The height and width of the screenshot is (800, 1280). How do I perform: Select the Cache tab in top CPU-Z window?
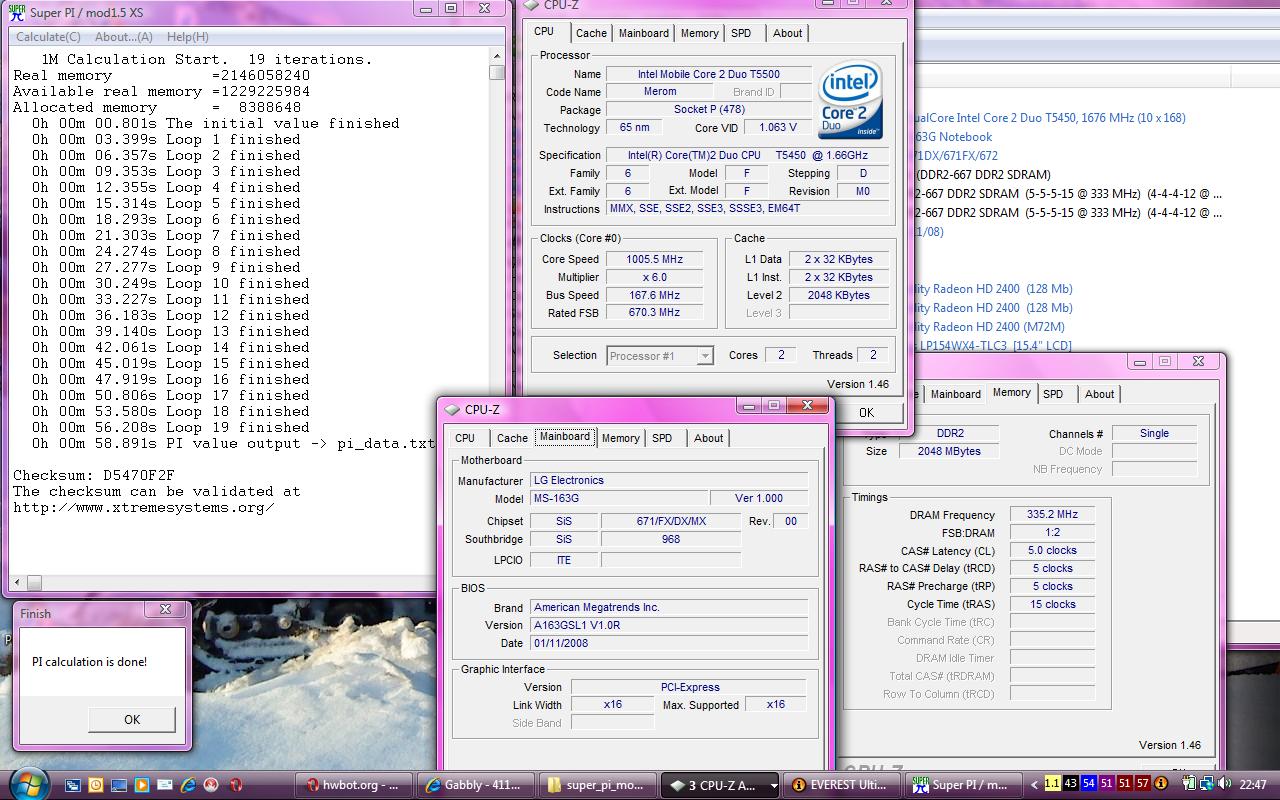pyautogui.click(x=591, y=33)
